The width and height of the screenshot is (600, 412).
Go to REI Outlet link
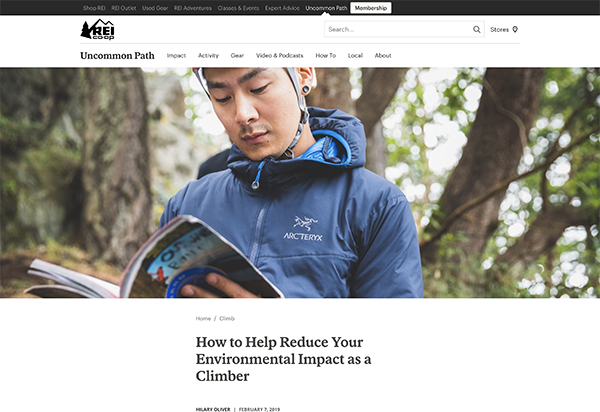(124, 8)
